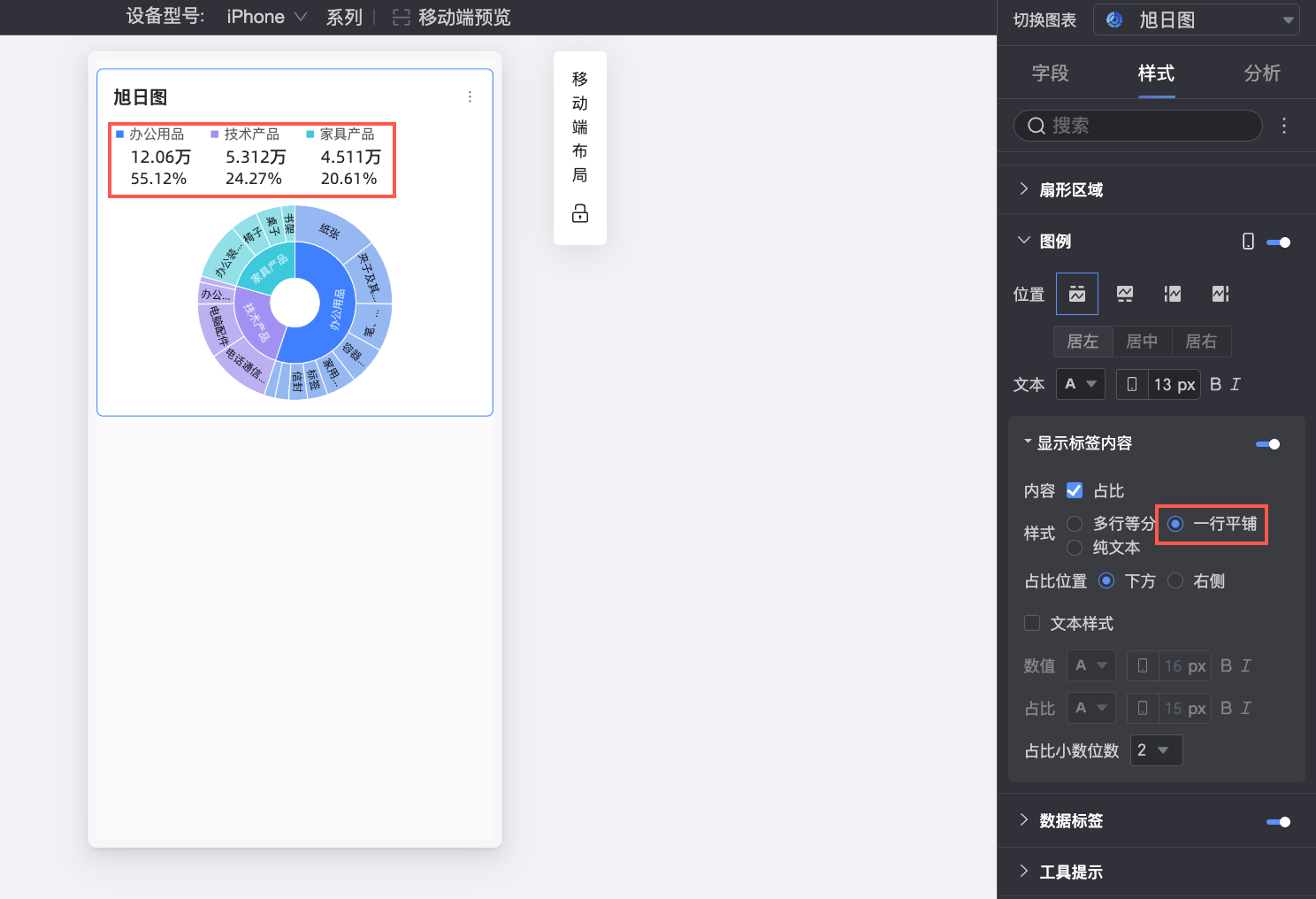Switch to the 字段 tab
Screen dimensions: 1316x899
(x=1050, y=73)
